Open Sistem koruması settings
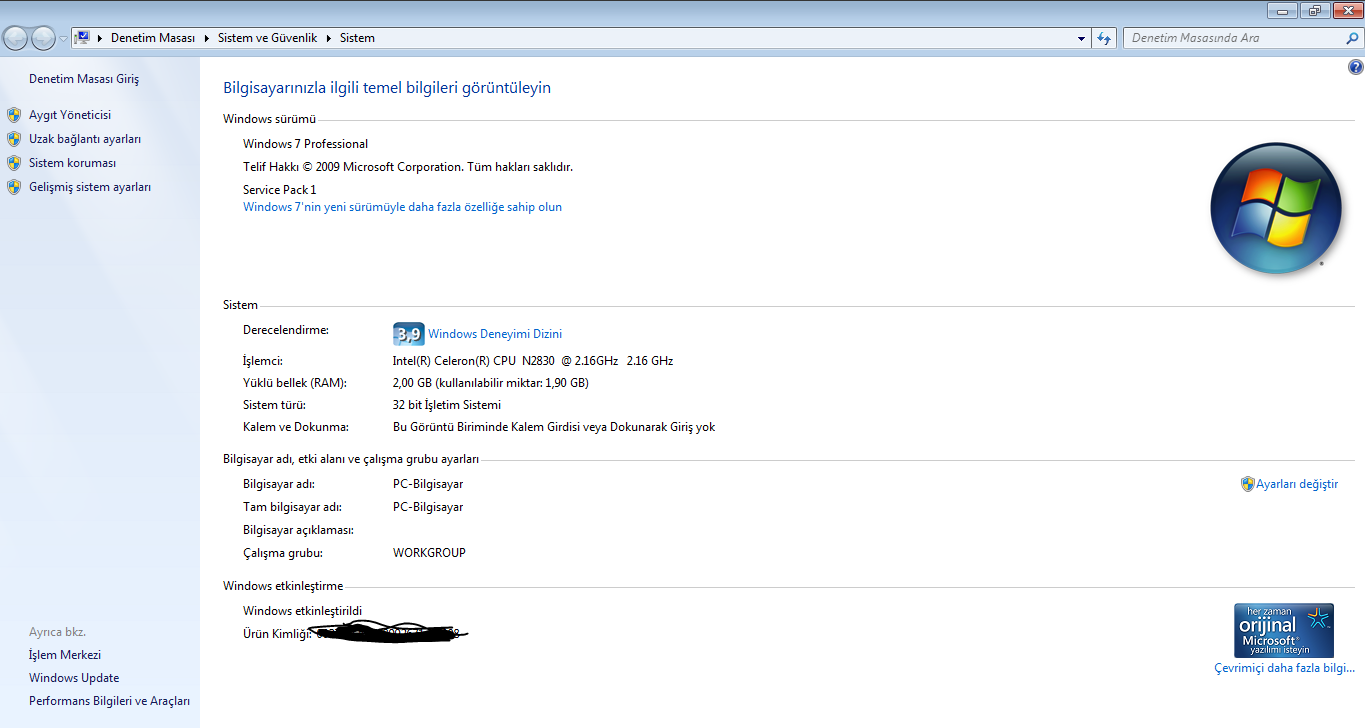 pyautogui.click(x=73, y=163)
